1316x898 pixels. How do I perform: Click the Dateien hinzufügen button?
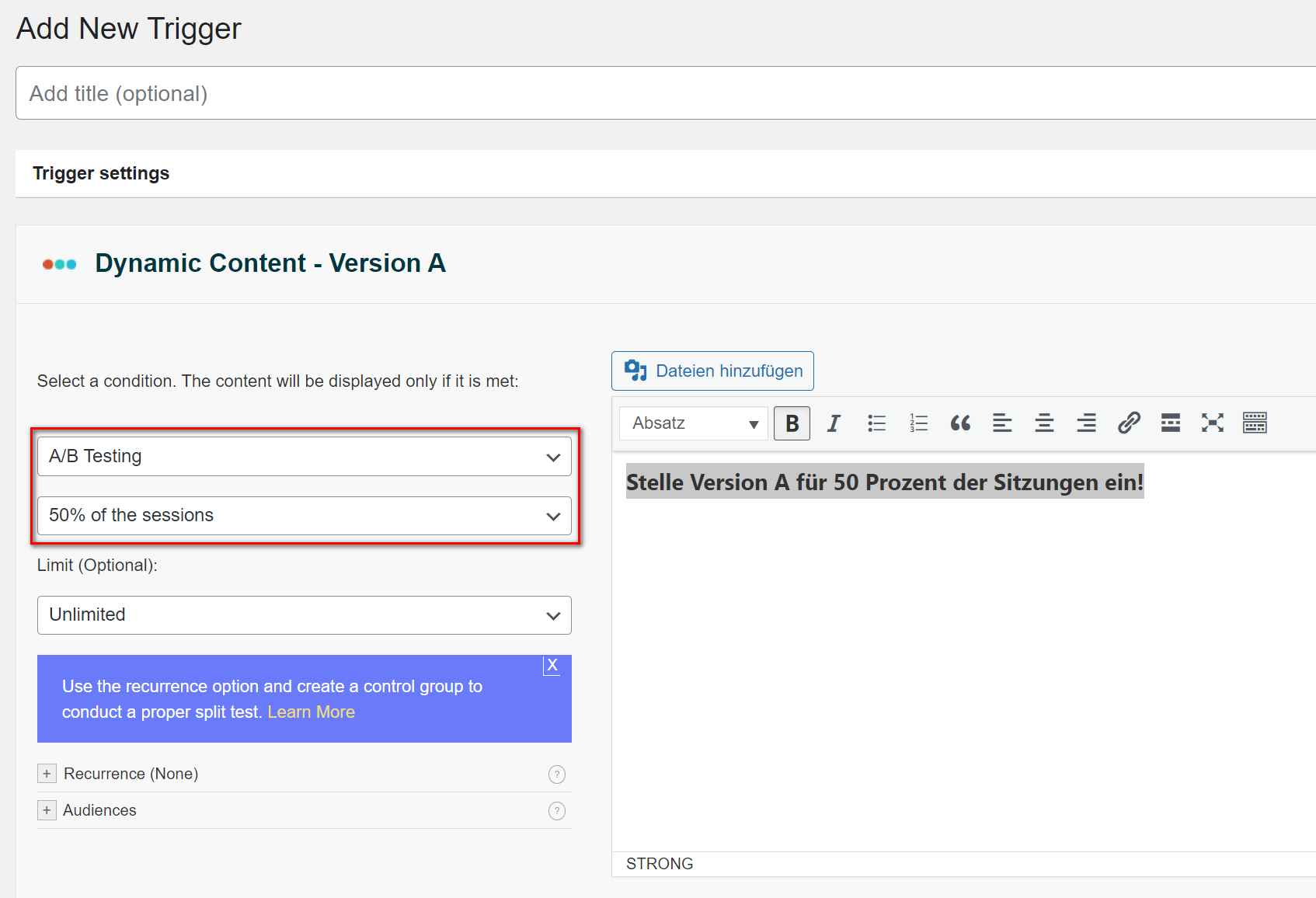[712, 371]
